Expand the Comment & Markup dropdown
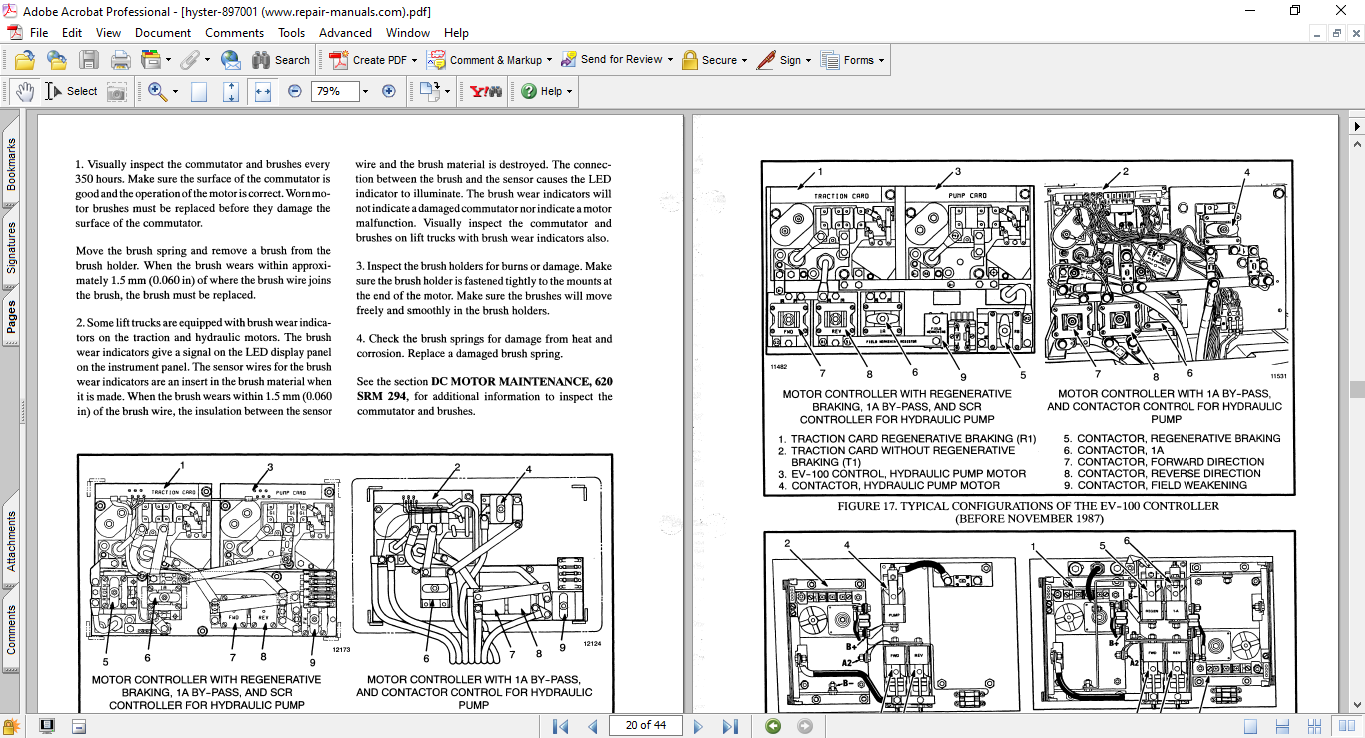Image resolution: width=1365 pixels, height=738 pixels. [x=550, y=60]
